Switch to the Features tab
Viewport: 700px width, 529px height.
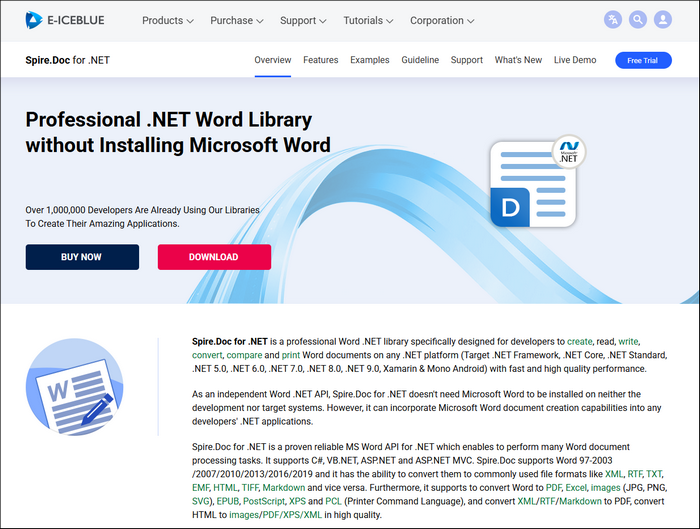tap(321, 60)
